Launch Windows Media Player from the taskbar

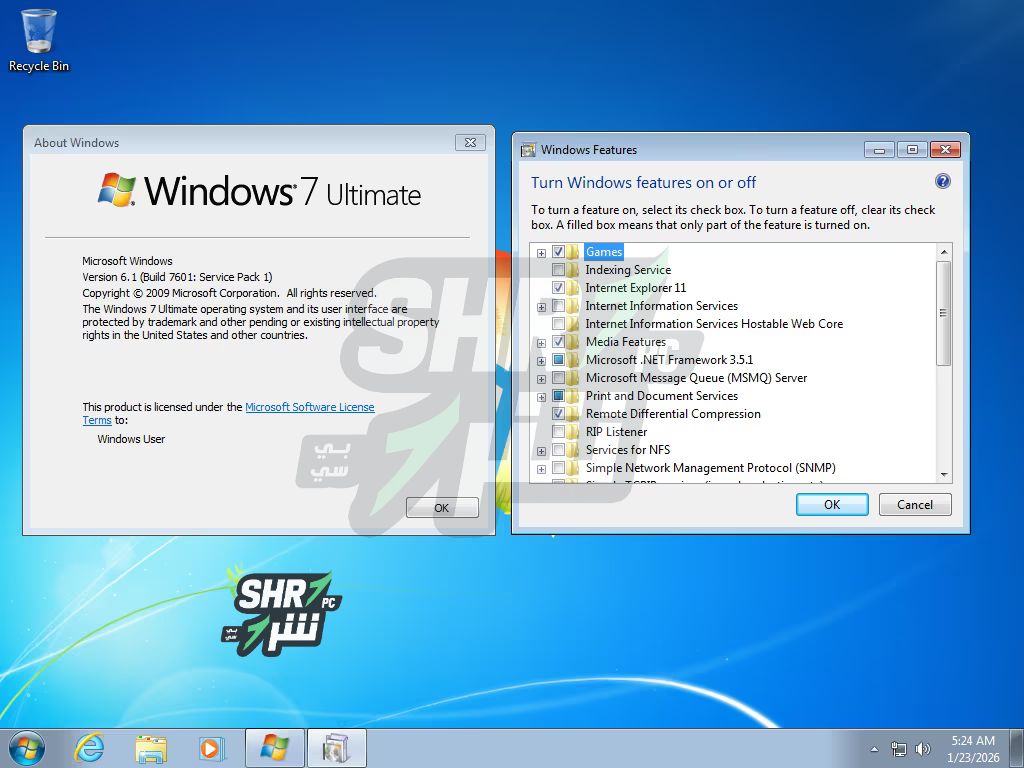(x=212, y=748)
